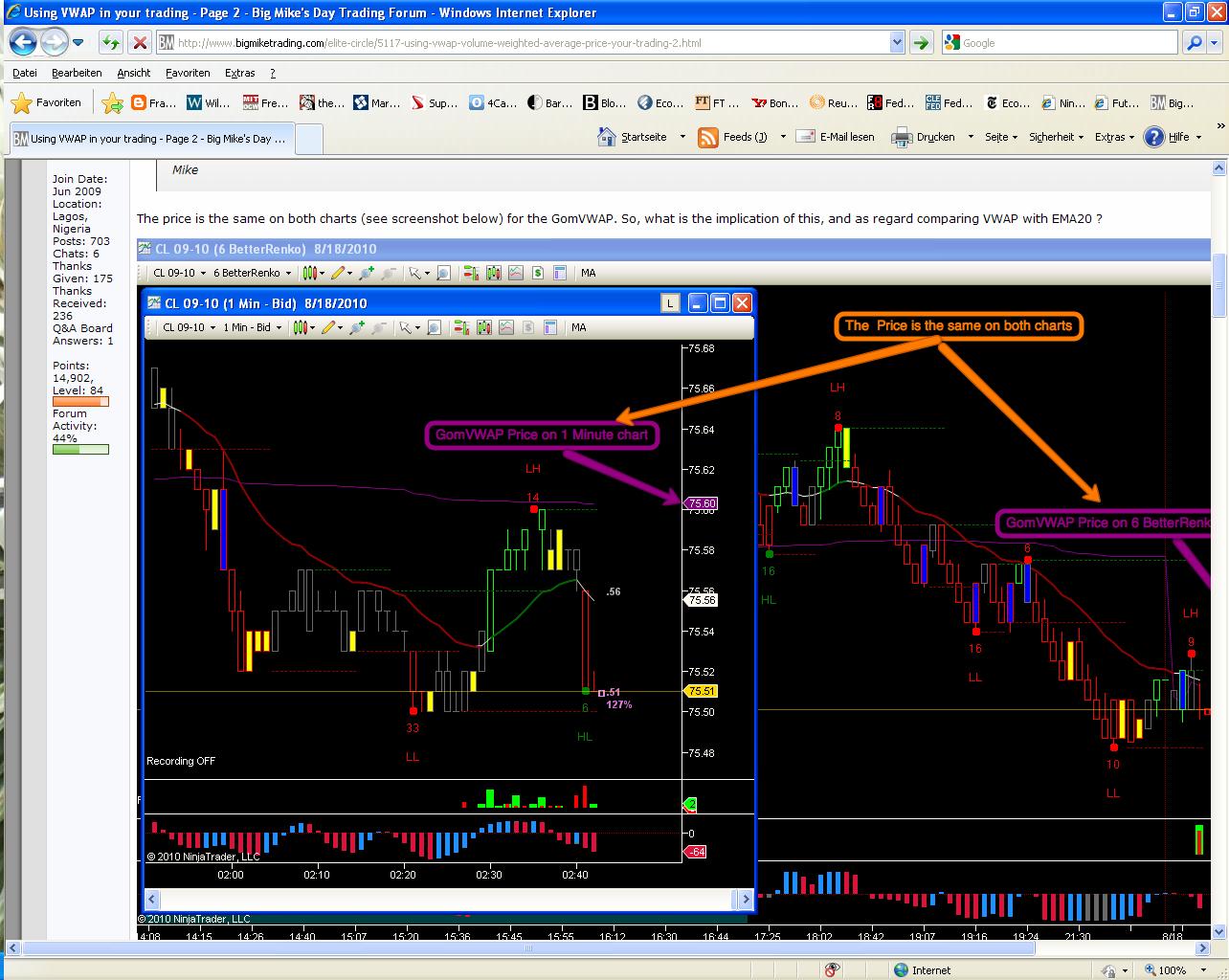Open chart trader icon in 1 Min chart

[x=461, y=327]
